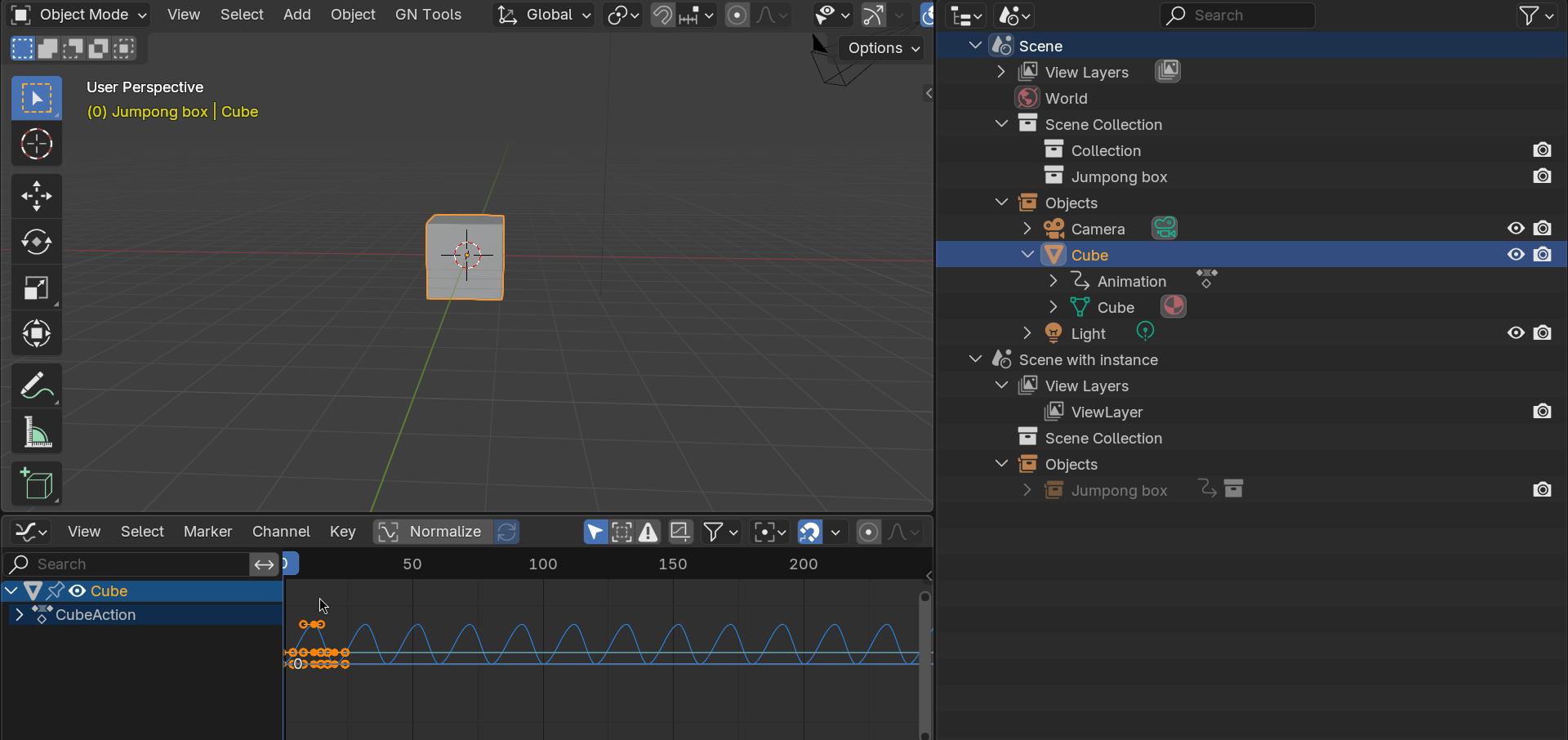Image resolution: width=1568 pixels, height=740 pixels.
Task: Open the Marker menu in graph editor
Action: [207, 531]
